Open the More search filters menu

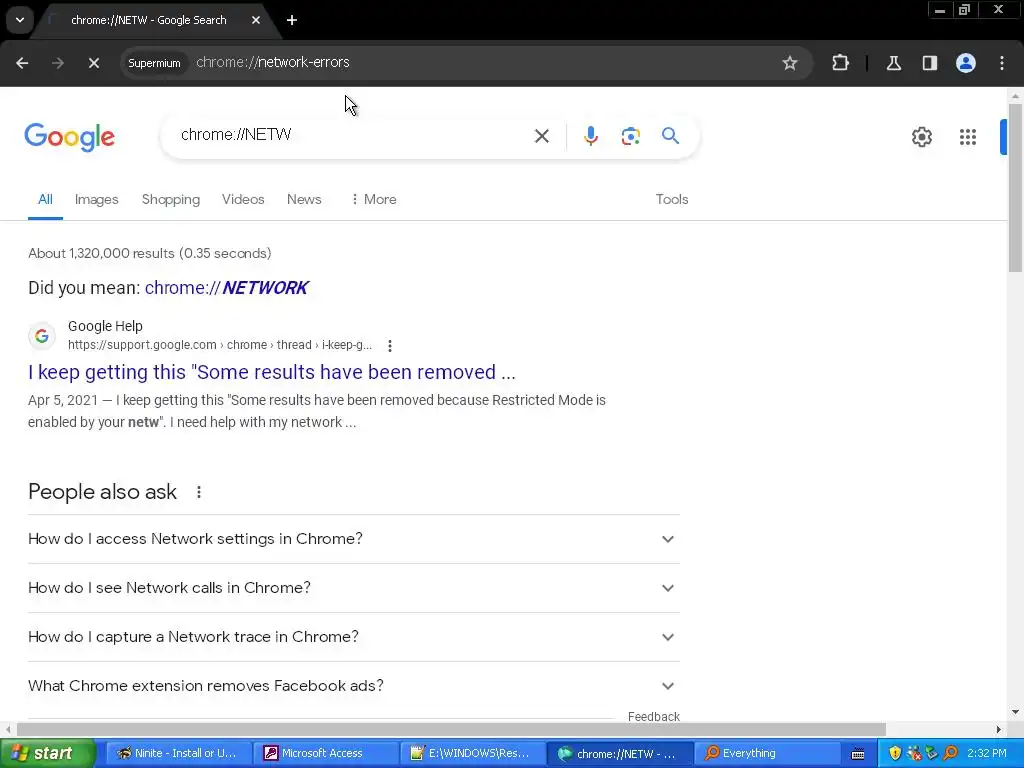point(374,199)
